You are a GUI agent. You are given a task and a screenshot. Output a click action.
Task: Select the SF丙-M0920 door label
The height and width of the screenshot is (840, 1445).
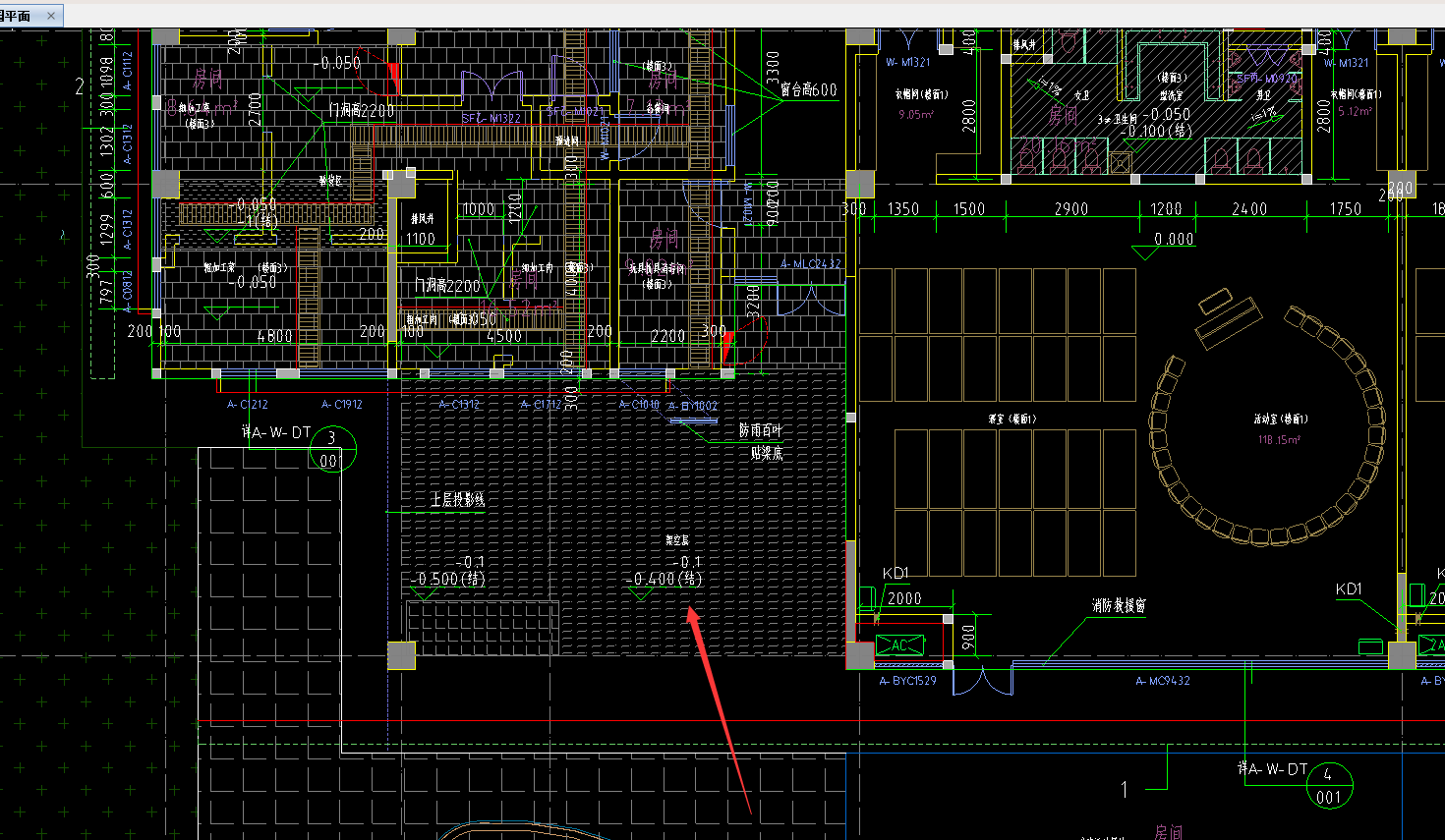[x=1266, y=78]
